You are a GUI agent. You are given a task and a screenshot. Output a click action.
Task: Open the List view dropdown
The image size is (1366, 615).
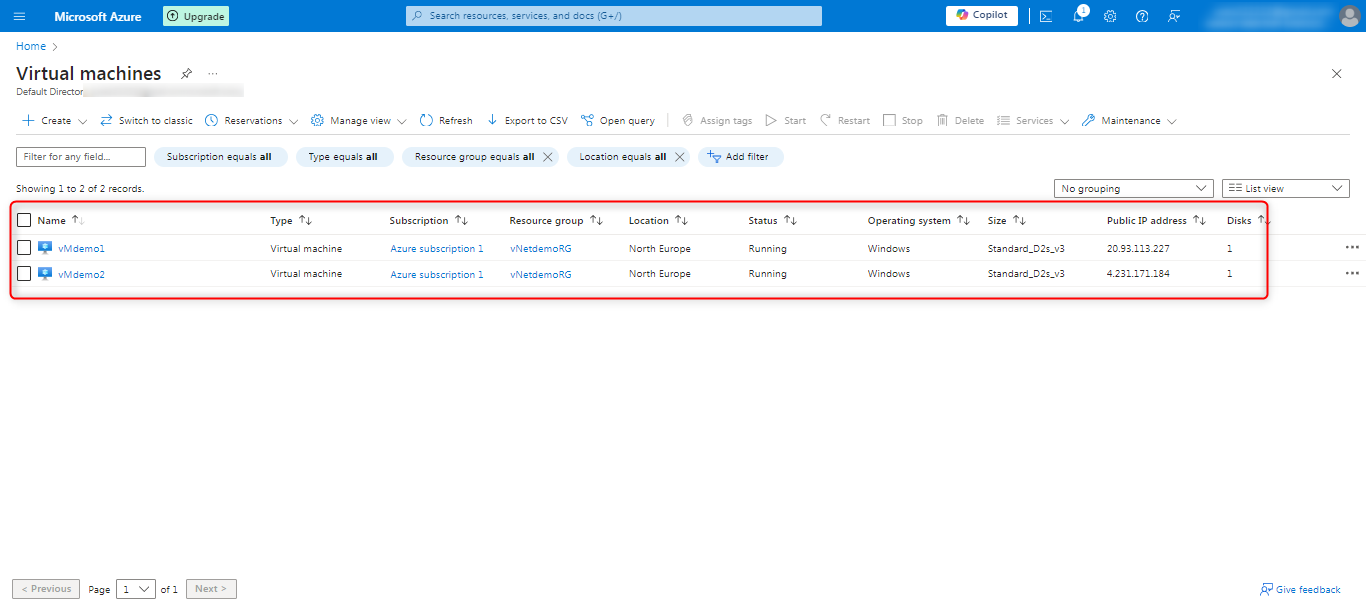(x=1286, y=188)
